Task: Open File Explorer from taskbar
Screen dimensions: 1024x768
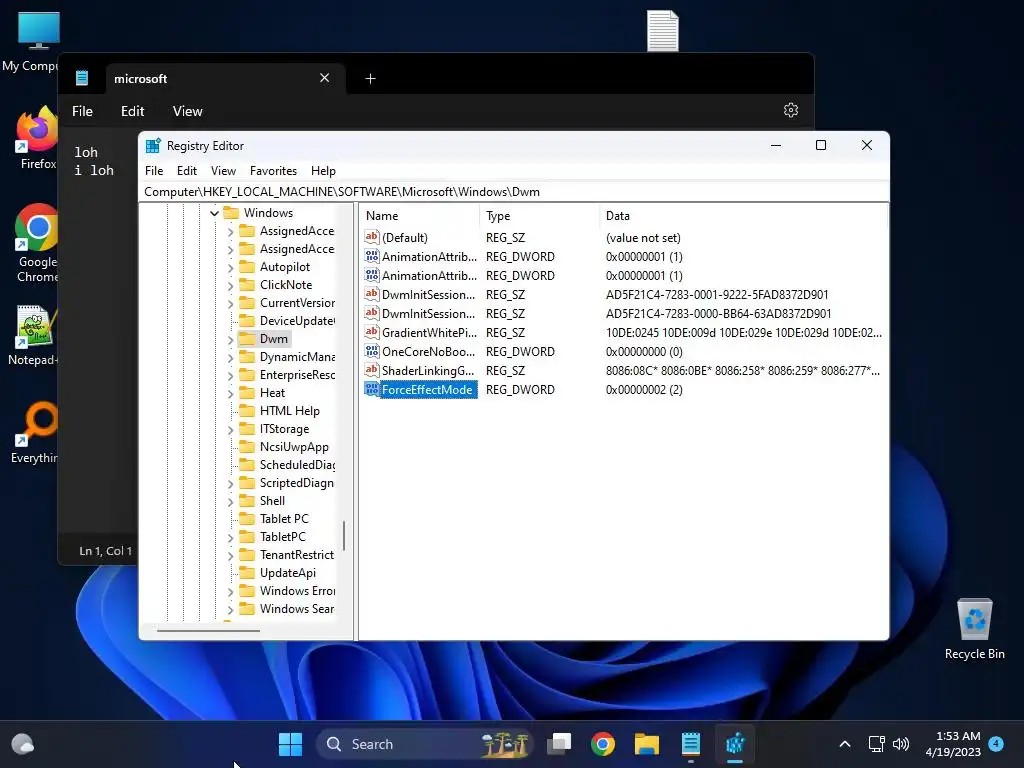Action: pyautogui.click(x=647, y=744)
